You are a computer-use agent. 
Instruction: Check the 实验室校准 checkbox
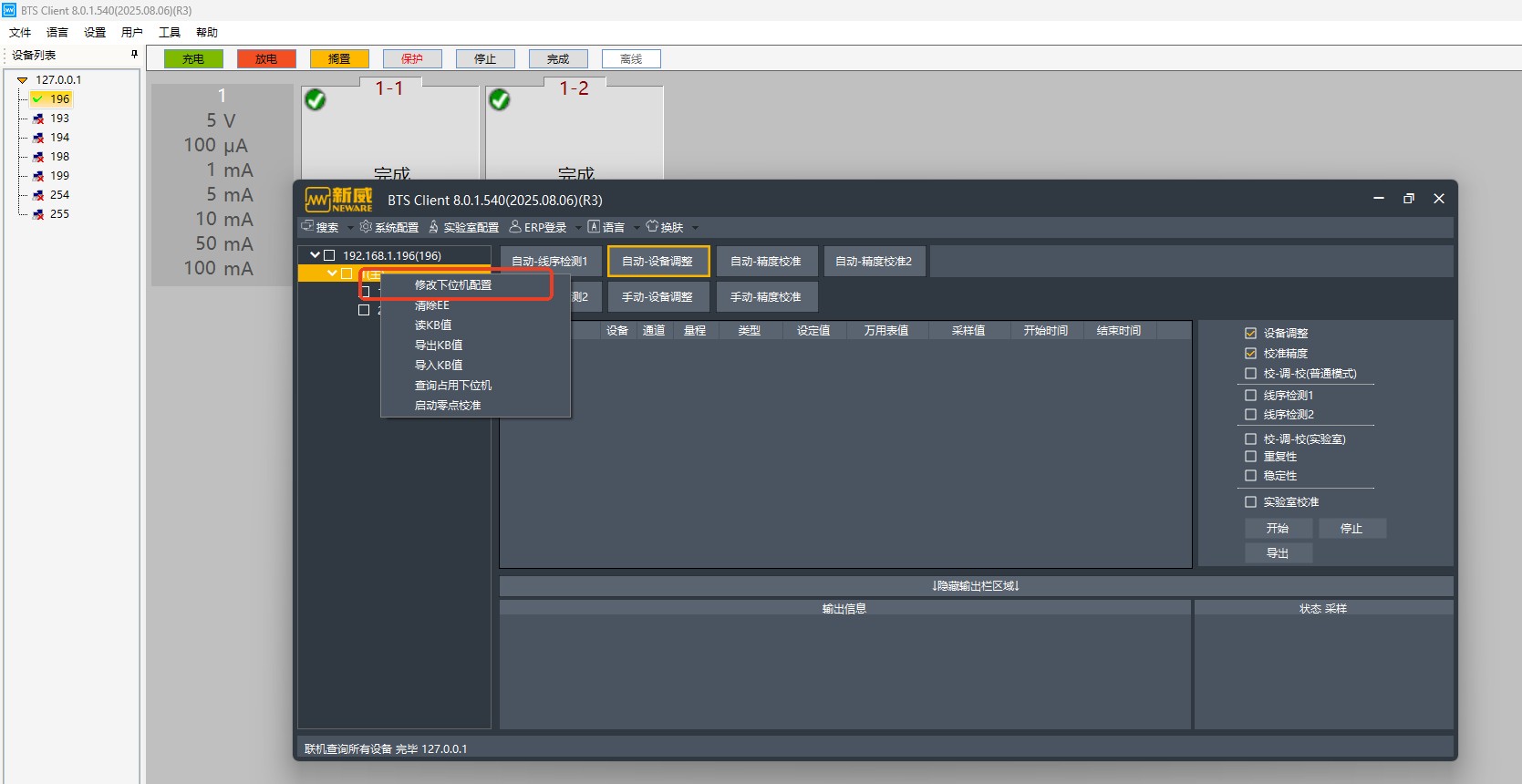[x=1250, y=501]
